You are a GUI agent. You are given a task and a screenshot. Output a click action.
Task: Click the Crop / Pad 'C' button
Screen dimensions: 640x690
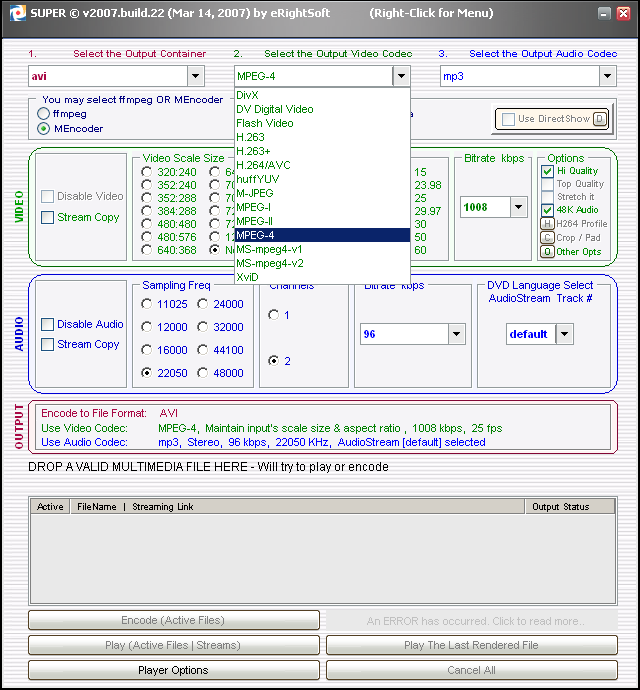click(547, 238)
